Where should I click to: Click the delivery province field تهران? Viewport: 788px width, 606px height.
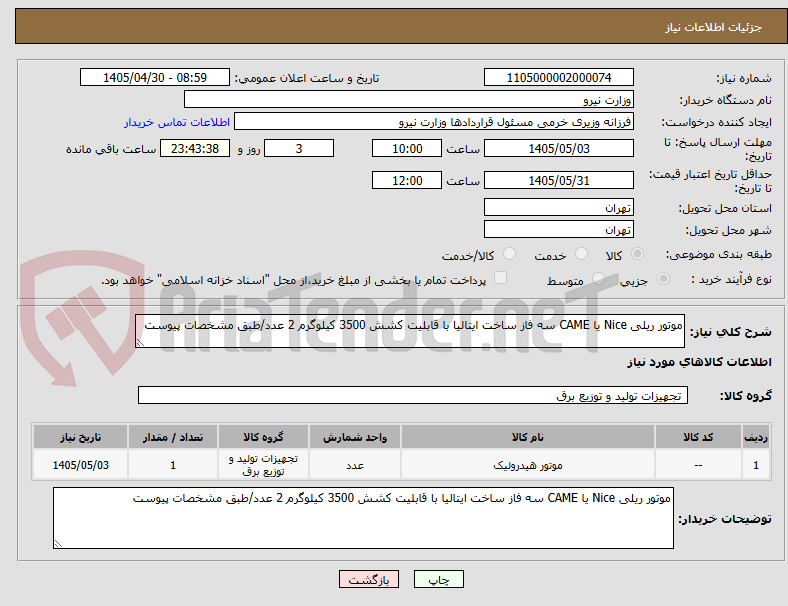[558, 207]
